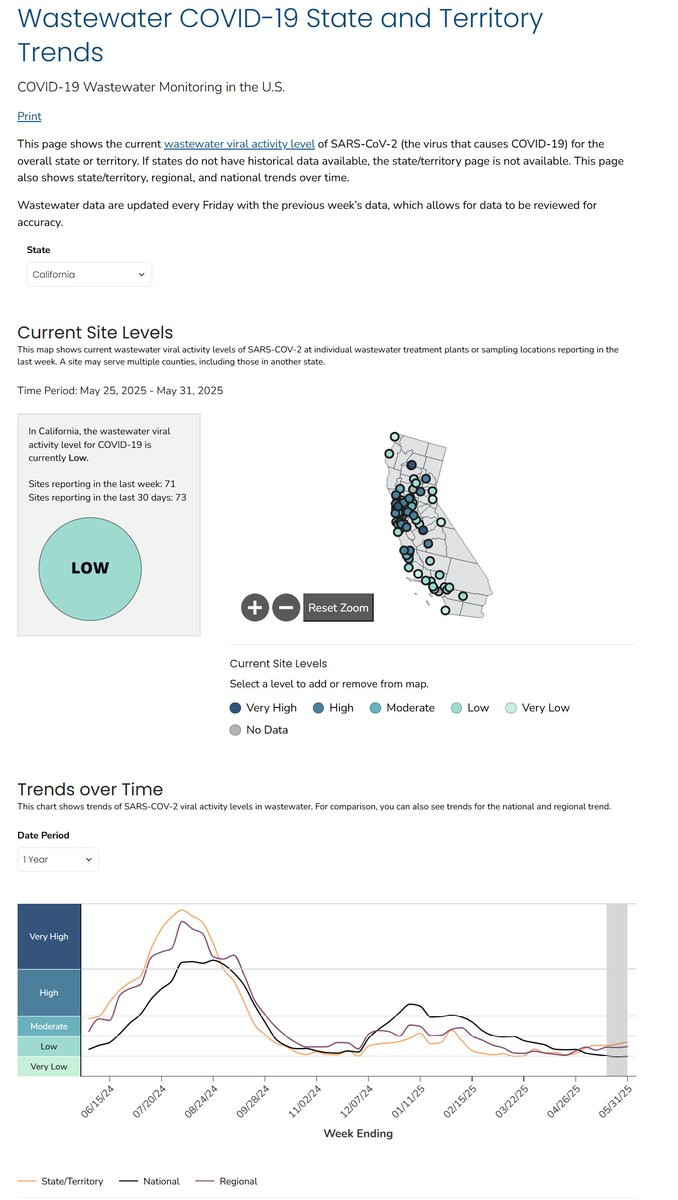Toggle State/Territory trend line in chart legend
Viewport: 678px width, 1200px height.
[60, 1181]
